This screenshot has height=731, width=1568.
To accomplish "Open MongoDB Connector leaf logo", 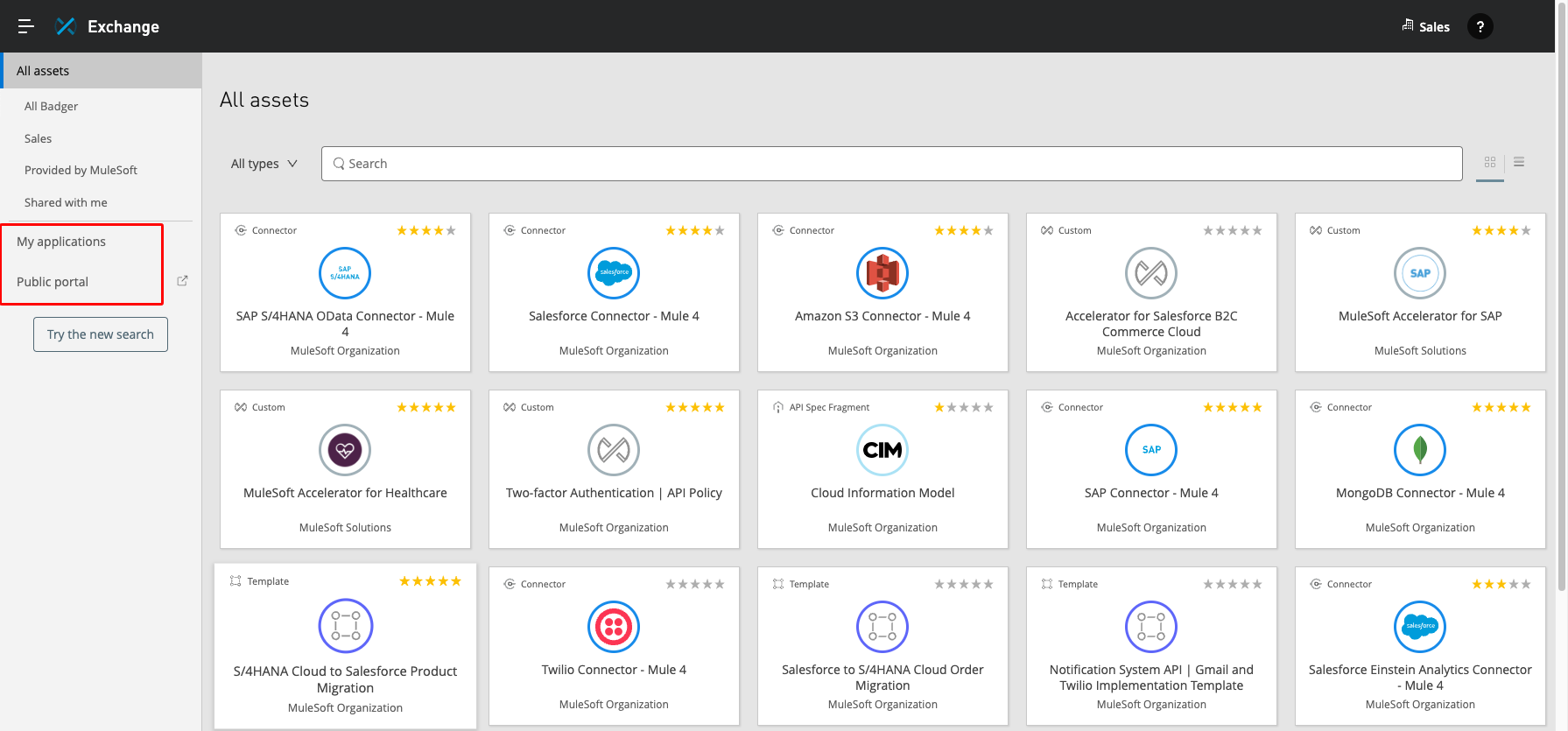I will click(1420, 450).
